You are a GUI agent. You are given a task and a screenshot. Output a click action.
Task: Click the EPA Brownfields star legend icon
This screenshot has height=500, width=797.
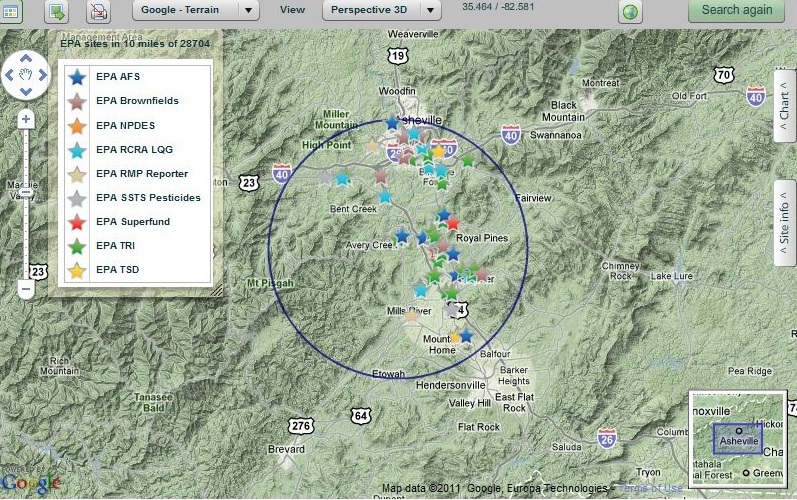tap(77, 101)
